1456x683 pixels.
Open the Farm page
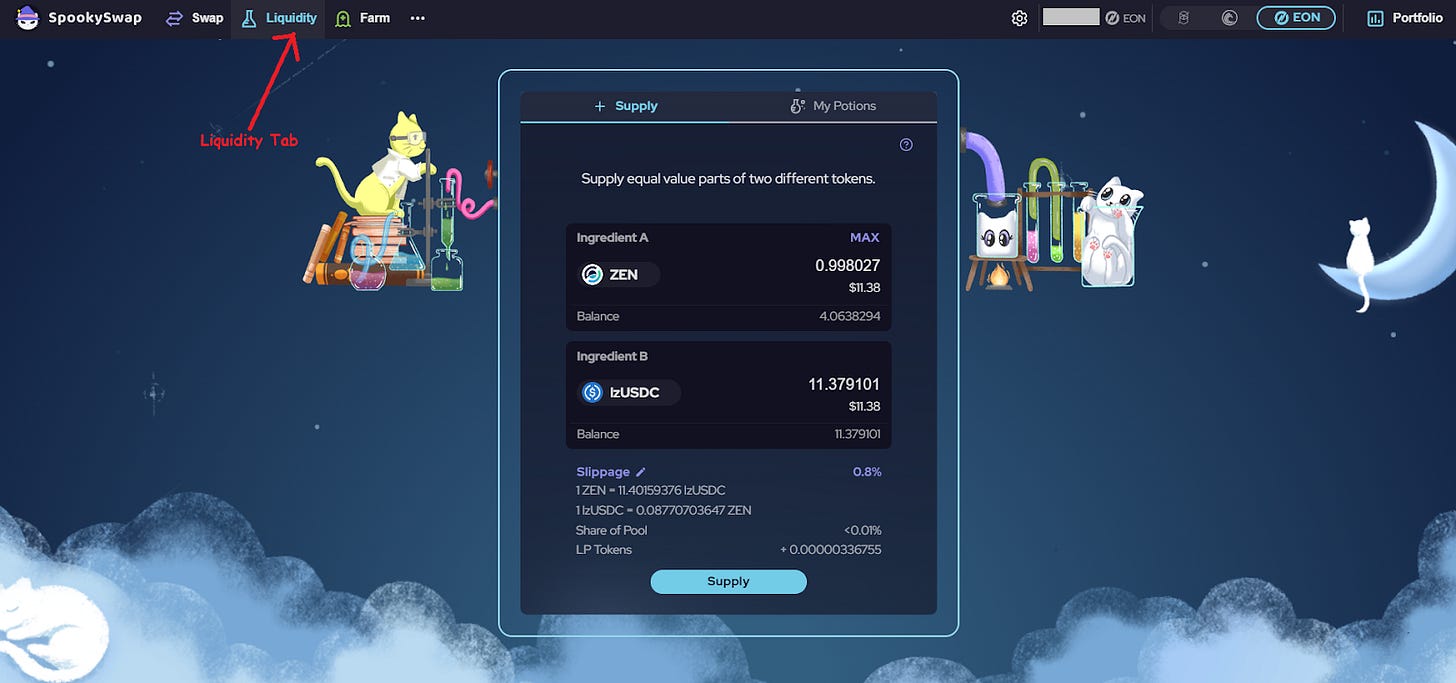pyautogui.click(x=363, y=18)
